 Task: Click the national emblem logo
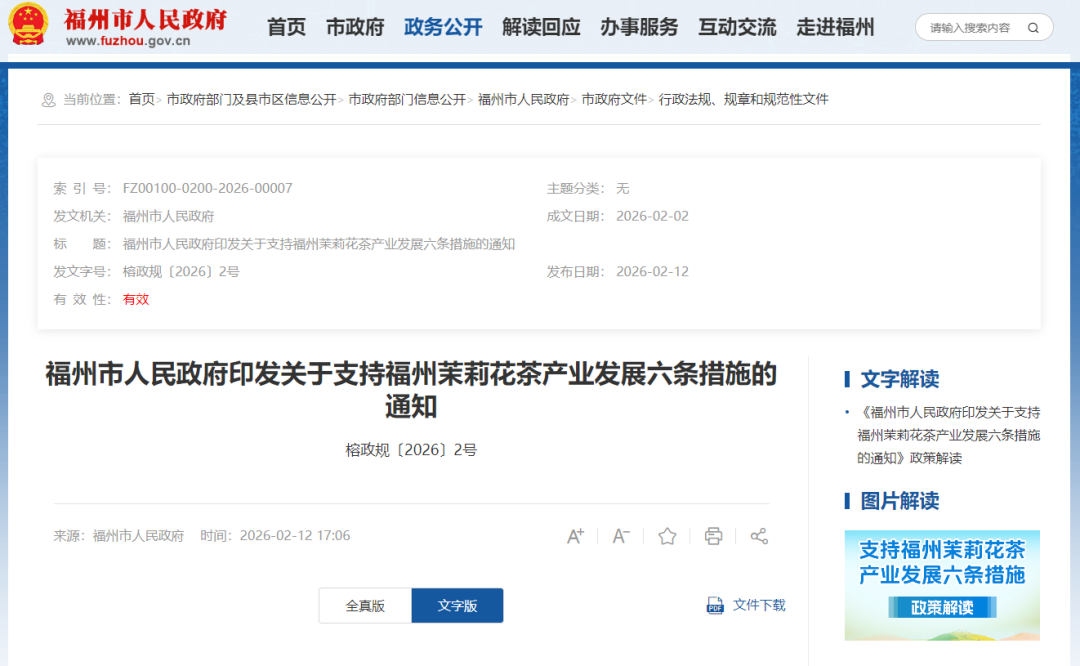pyautogui.click(x=28, y=26)
